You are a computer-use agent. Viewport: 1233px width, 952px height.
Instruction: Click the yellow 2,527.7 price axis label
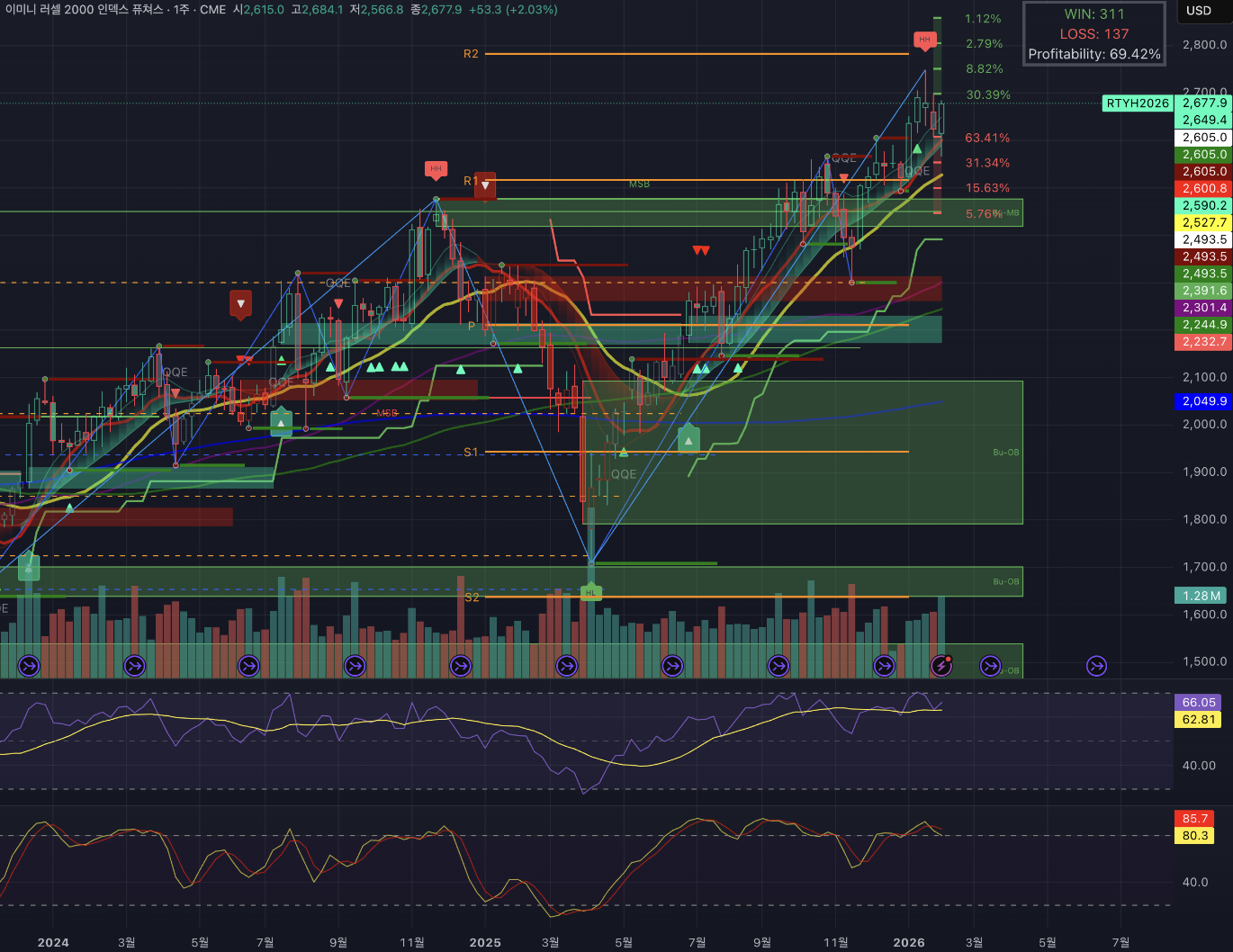[1203, 222]
